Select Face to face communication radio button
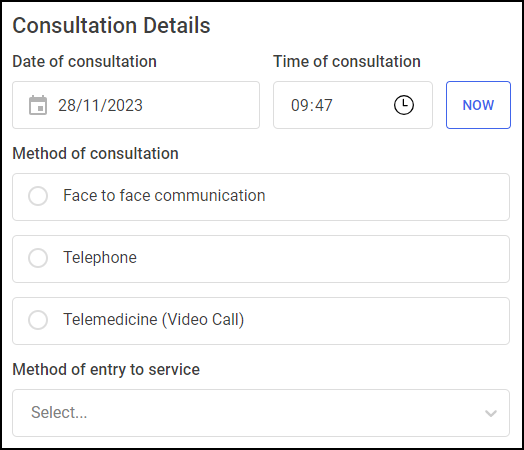Image resolution: width=524 pixels, height=450 pixels. [x=38, y=196]
